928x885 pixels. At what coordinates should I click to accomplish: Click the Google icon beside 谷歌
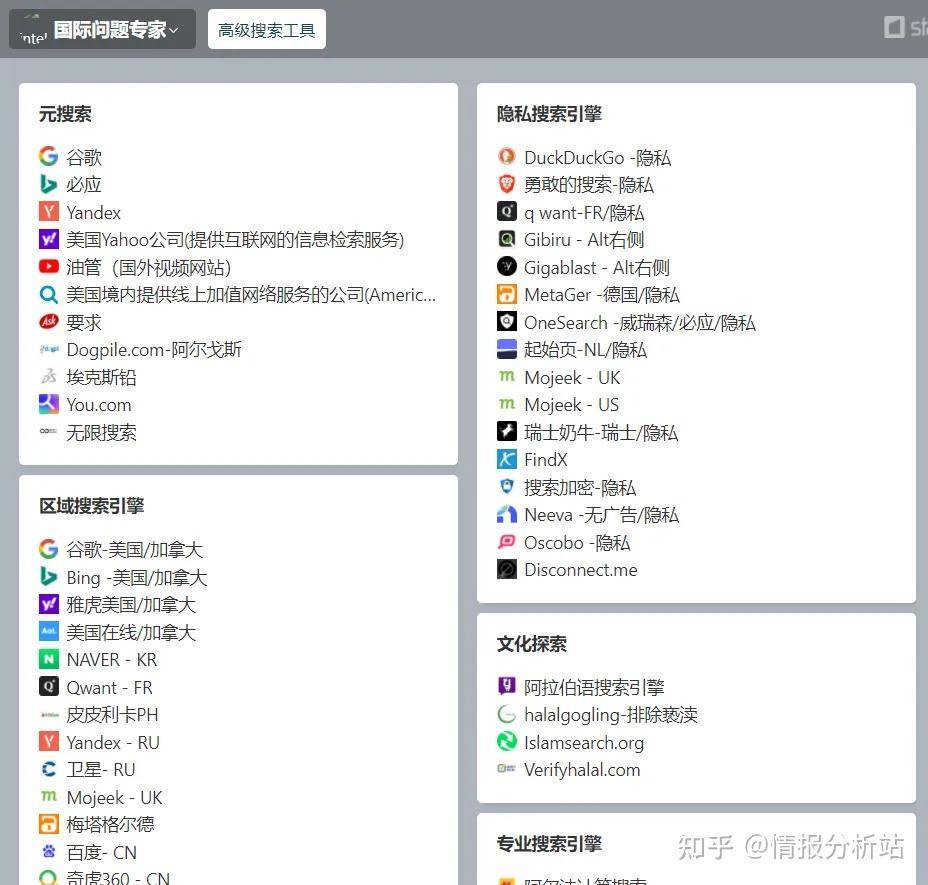point(49,156)
